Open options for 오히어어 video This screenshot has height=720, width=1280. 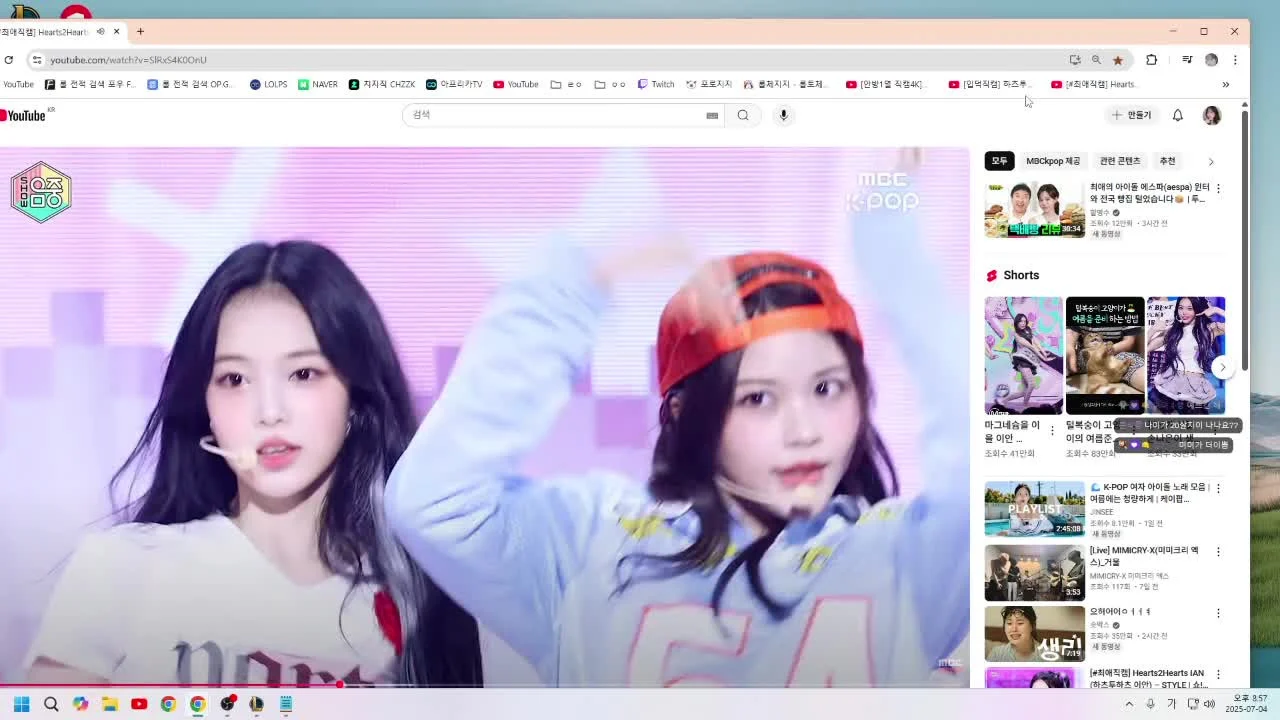(x=1218, y=613)
